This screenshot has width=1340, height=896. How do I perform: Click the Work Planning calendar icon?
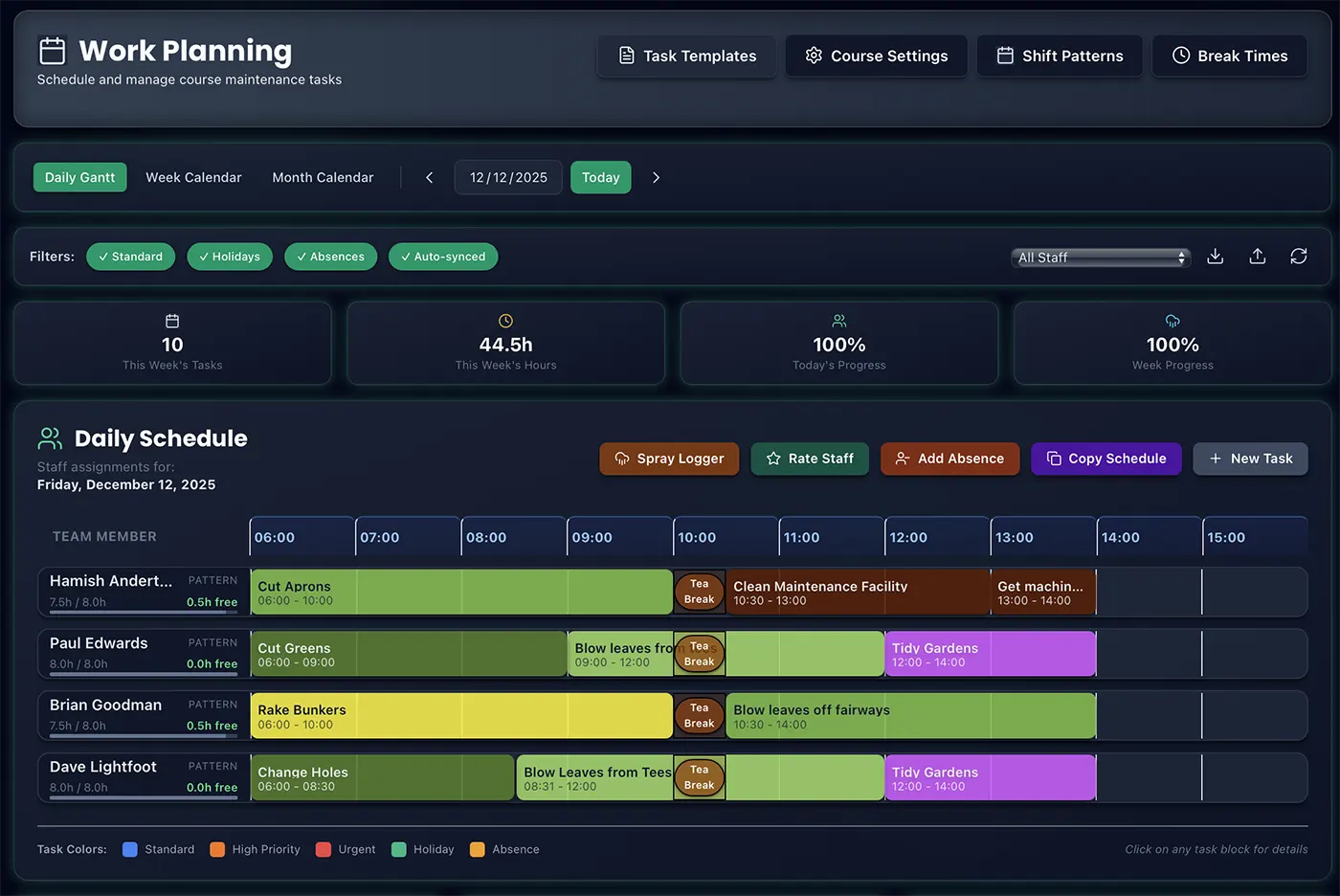point(53,51)
